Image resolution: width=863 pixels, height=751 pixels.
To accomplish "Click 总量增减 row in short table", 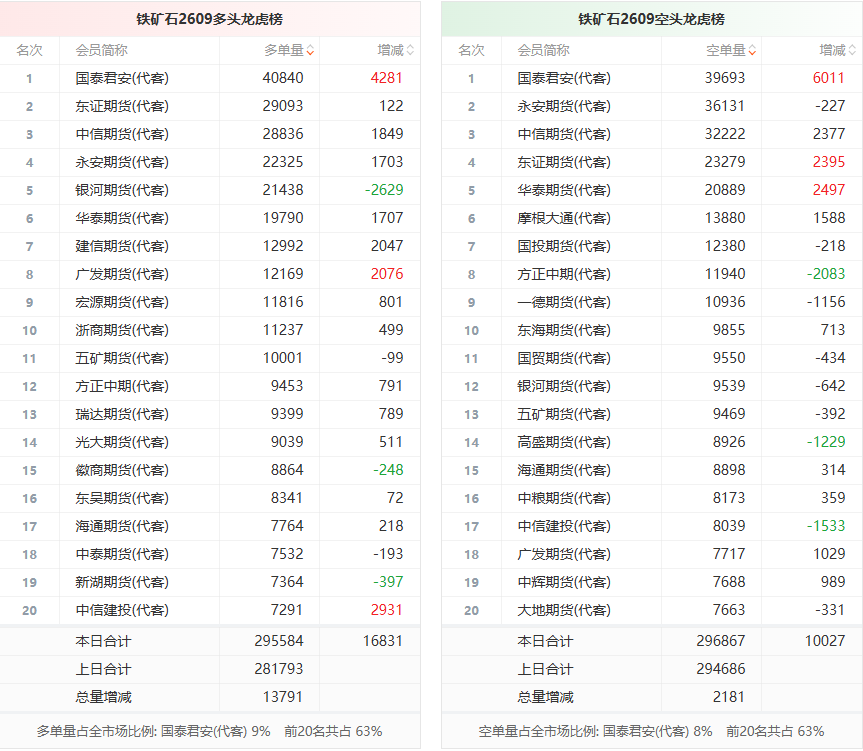I will point(651,698).
